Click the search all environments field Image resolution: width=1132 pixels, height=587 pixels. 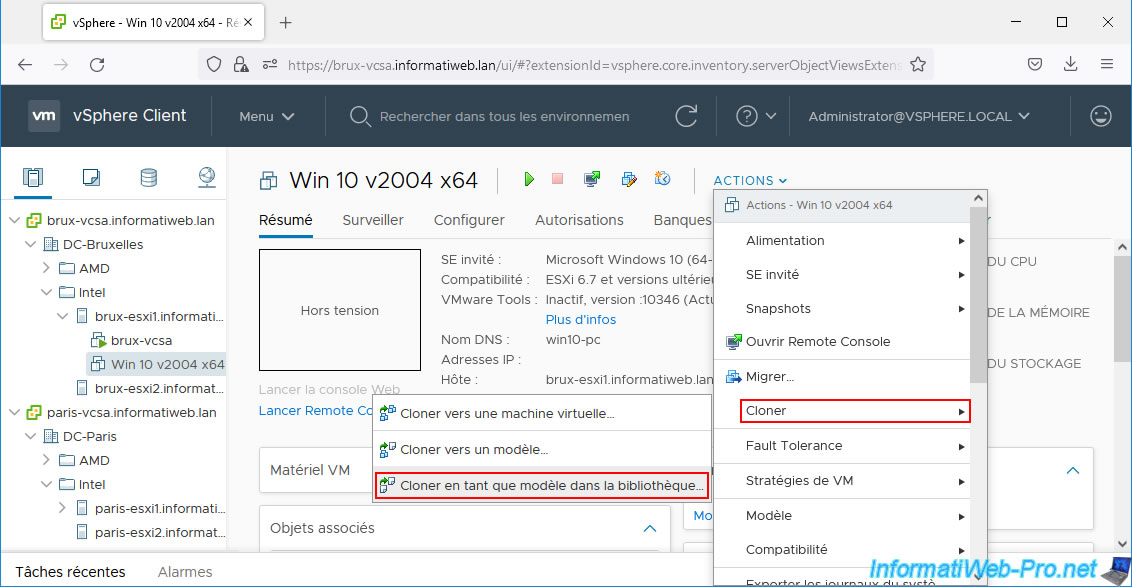coord(504,116)
